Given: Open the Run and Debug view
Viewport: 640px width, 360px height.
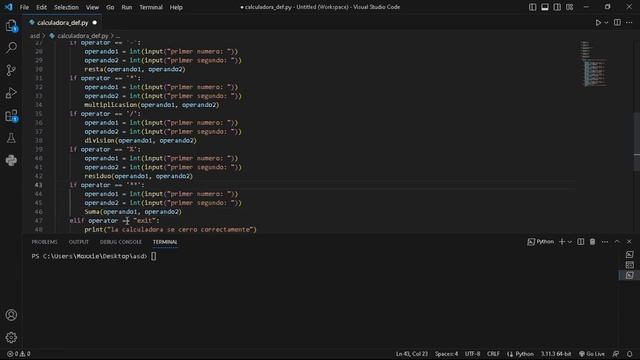Looking at the screenshot, I should 11,93.
